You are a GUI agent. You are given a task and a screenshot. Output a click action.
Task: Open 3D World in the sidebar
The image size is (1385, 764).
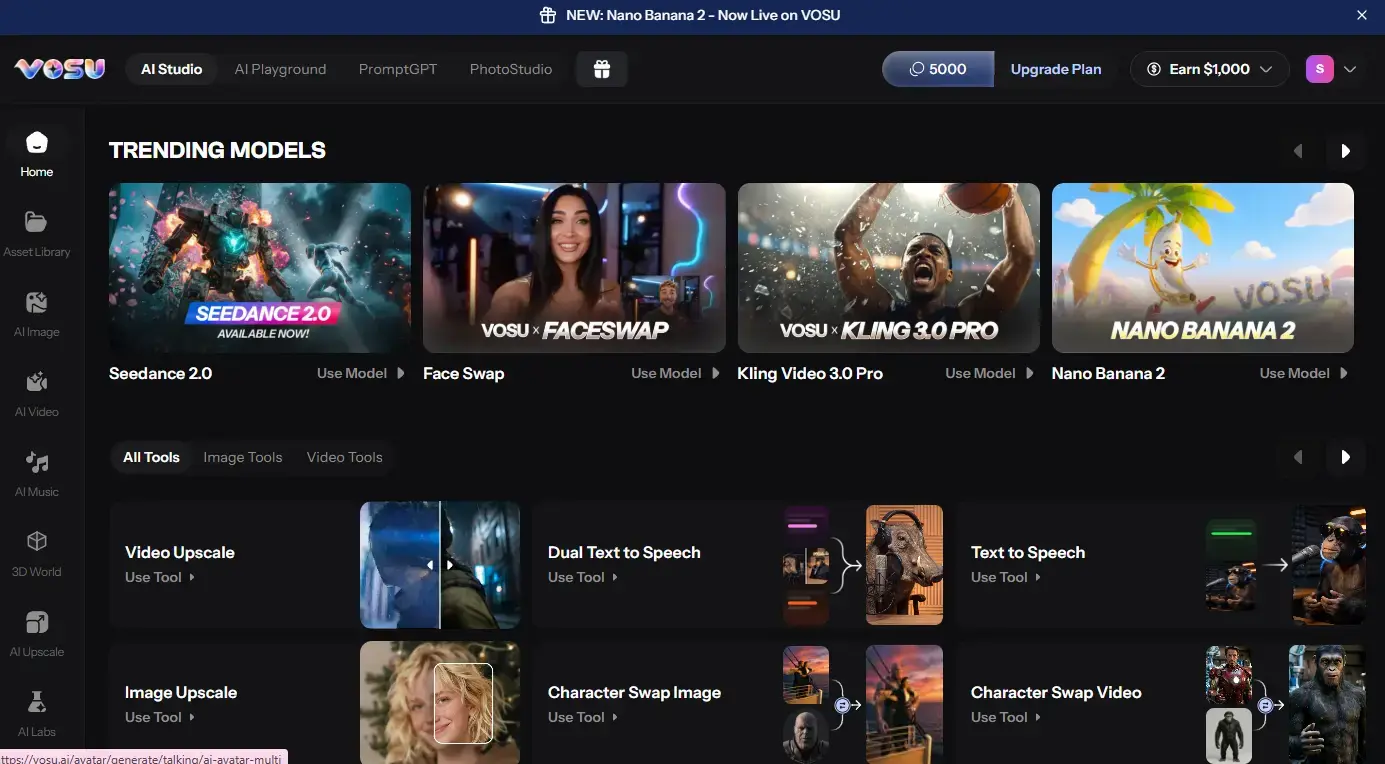37,554
